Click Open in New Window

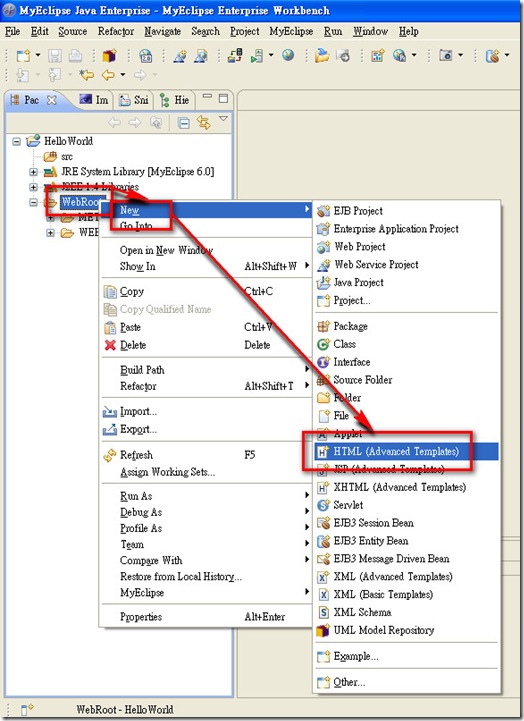(x=206, y=250)
